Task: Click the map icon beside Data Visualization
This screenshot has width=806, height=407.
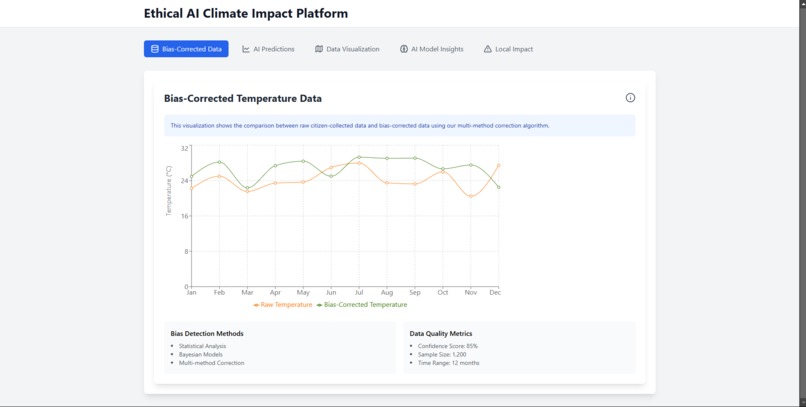Action: (x=319, y=49)
